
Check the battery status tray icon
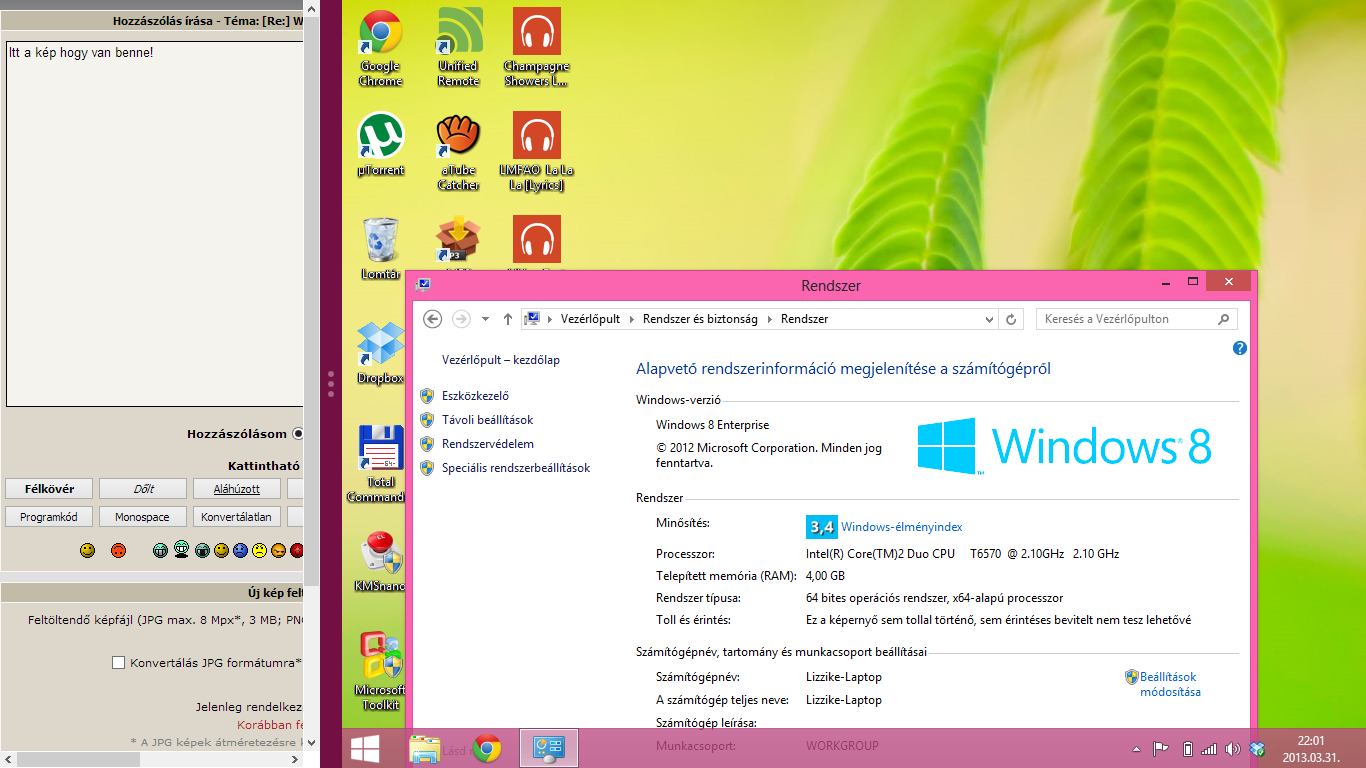(1188, 749)
